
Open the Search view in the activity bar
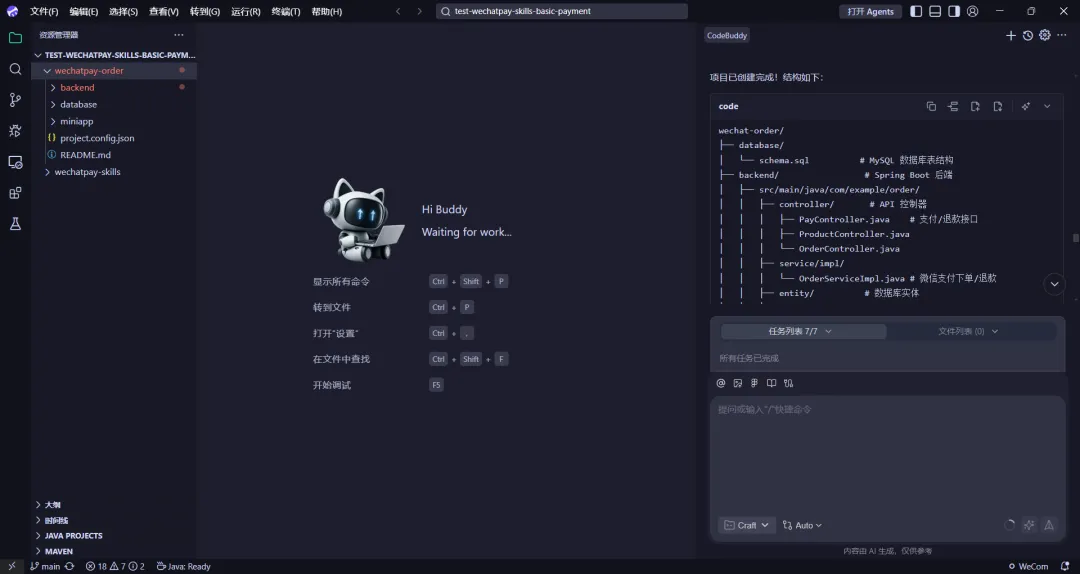[15, 69]
